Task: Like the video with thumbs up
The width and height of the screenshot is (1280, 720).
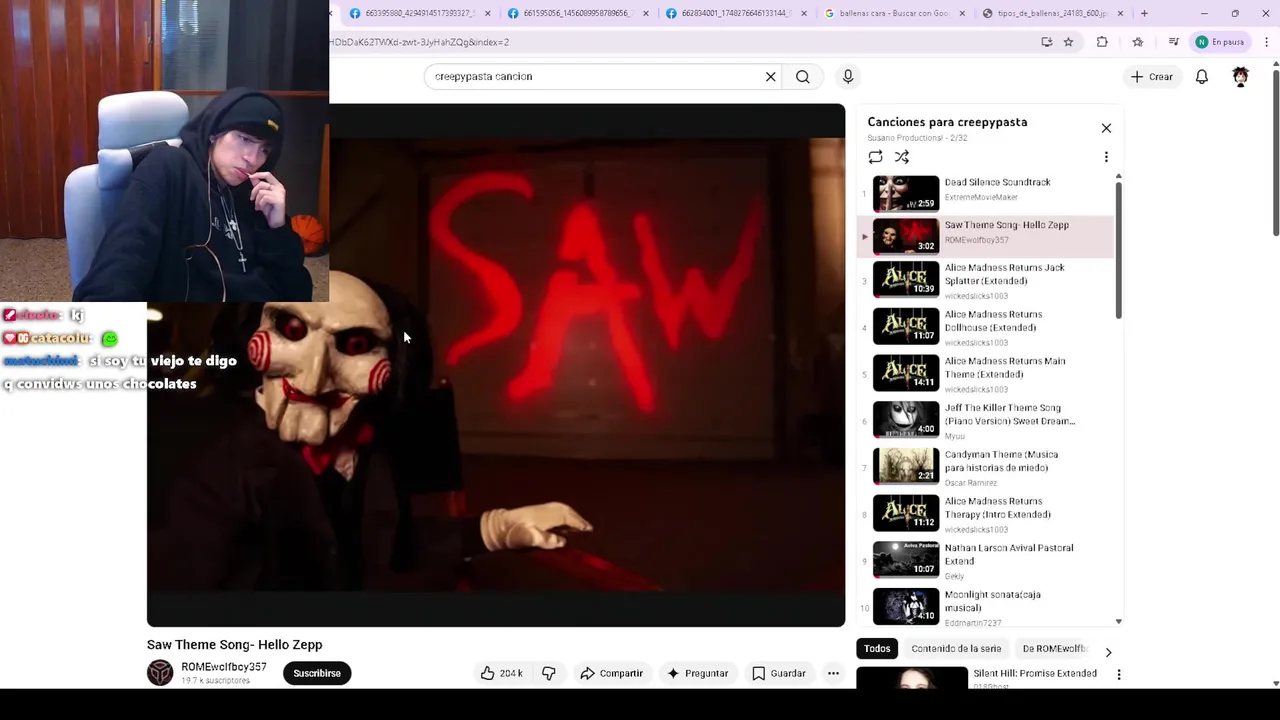Action: [502, 673]
